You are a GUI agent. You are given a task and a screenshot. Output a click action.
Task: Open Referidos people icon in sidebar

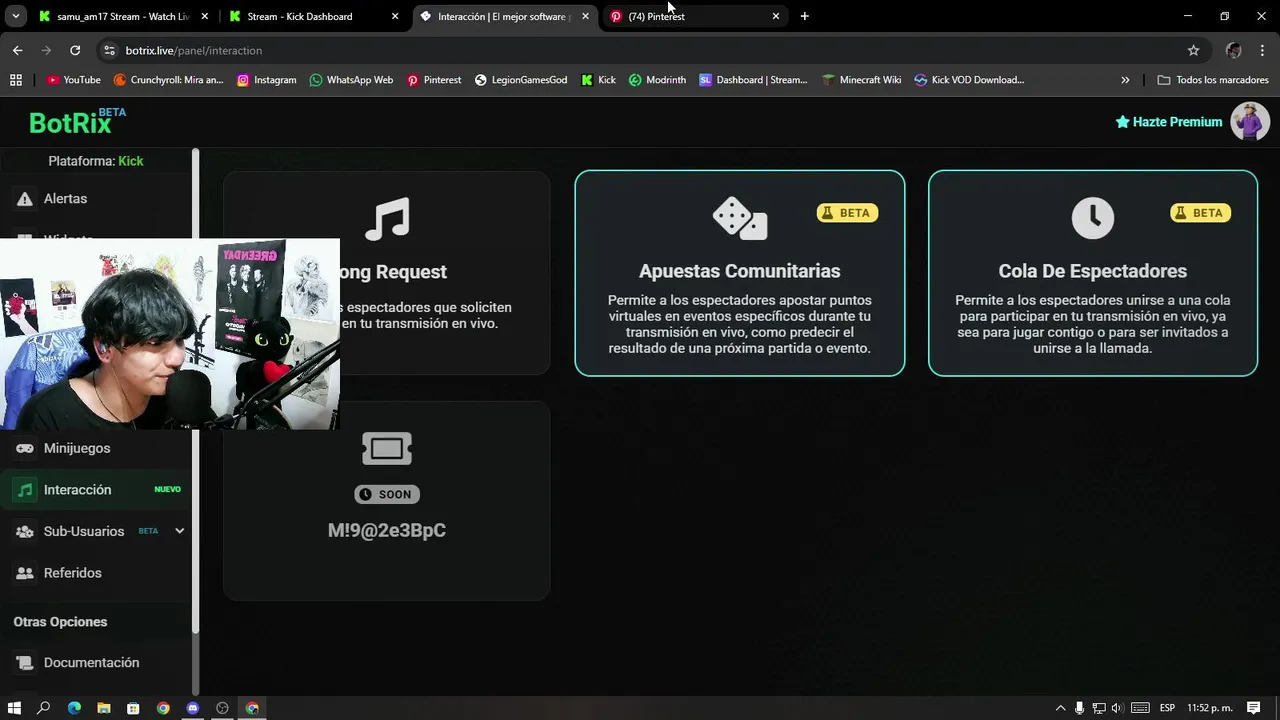click(x=25, y=573)
